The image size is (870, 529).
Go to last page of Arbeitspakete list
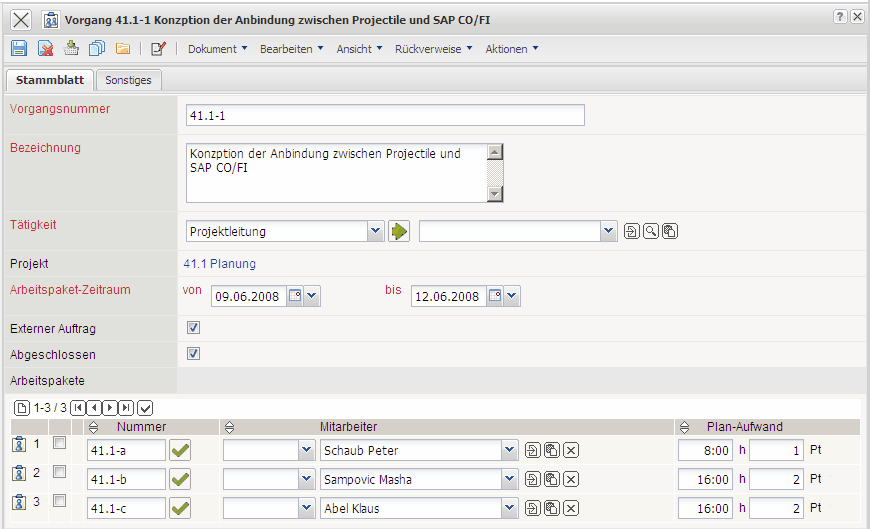[x=126, y=407]
